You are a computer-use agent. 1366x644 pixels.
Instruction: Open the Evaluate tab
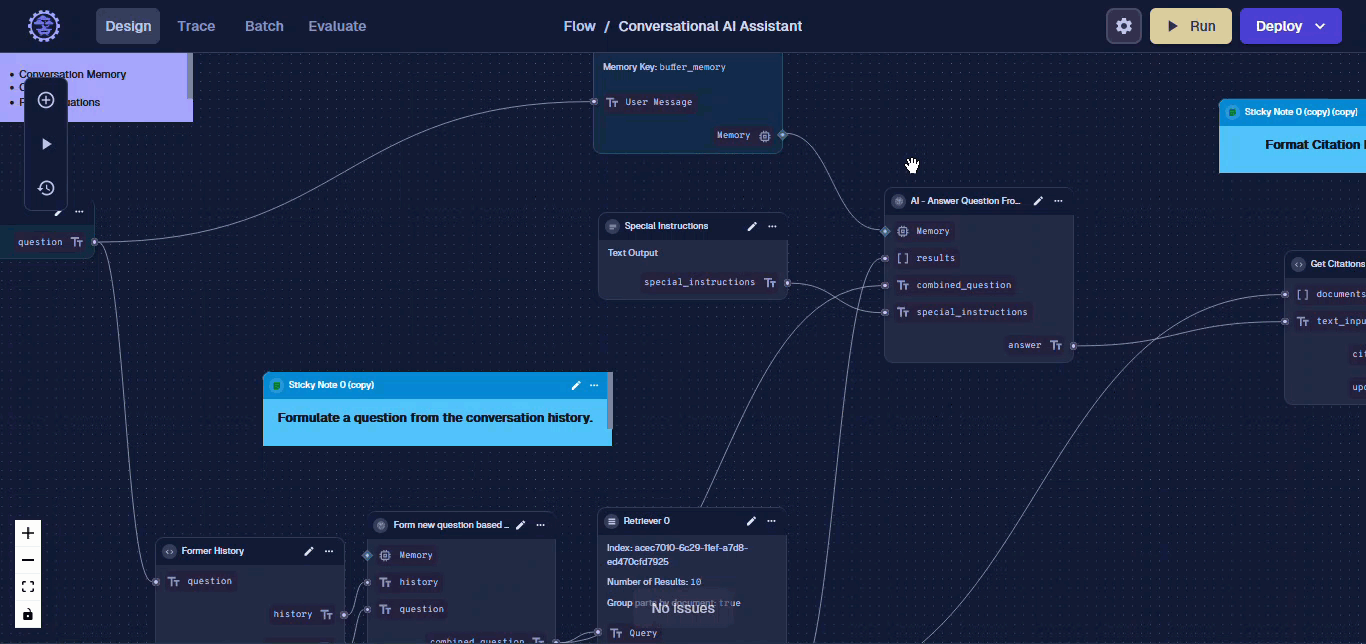(337, 26)
